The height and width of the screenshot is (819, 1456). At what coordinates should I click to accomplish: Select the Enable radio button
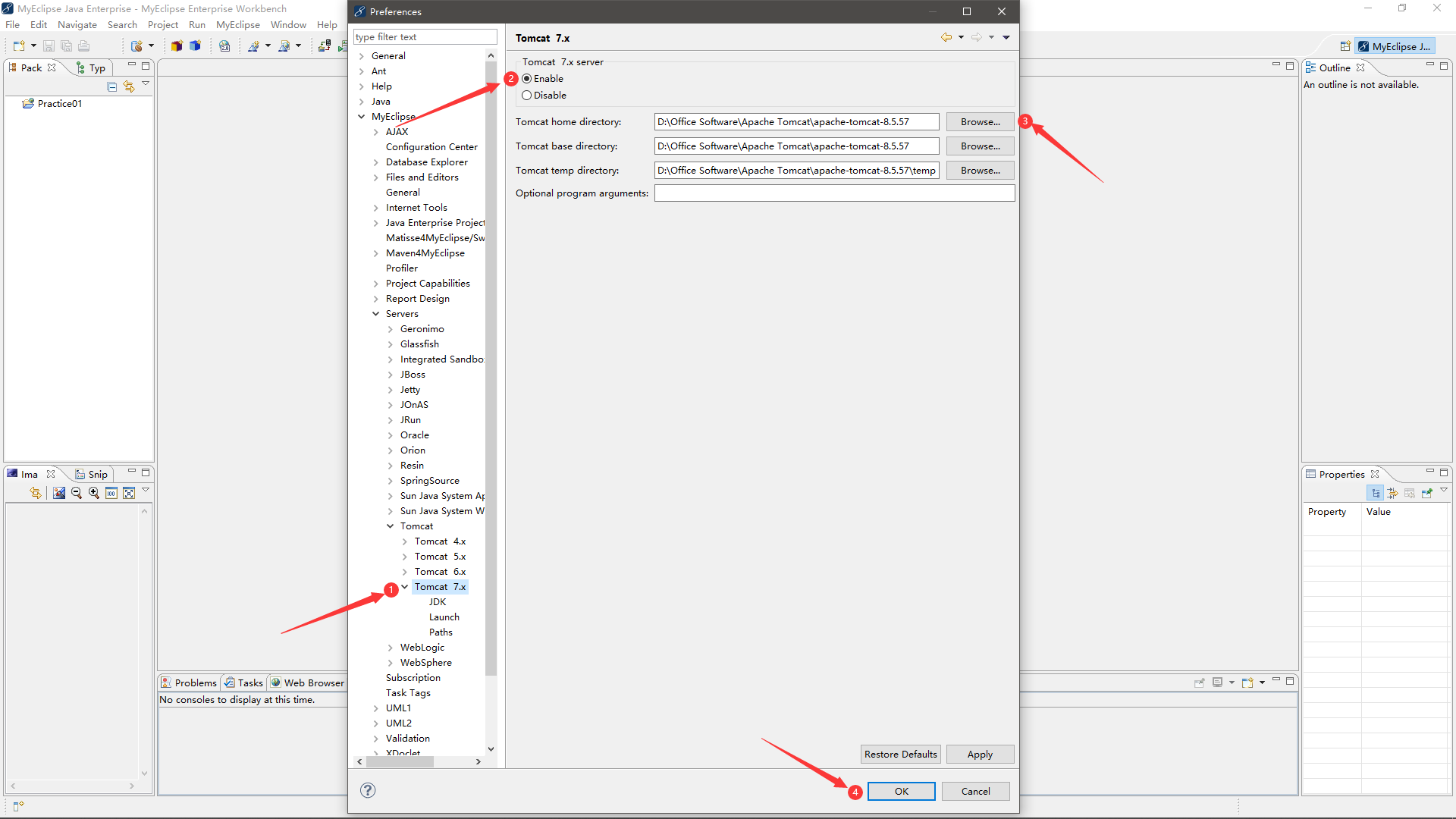(527, 79)
